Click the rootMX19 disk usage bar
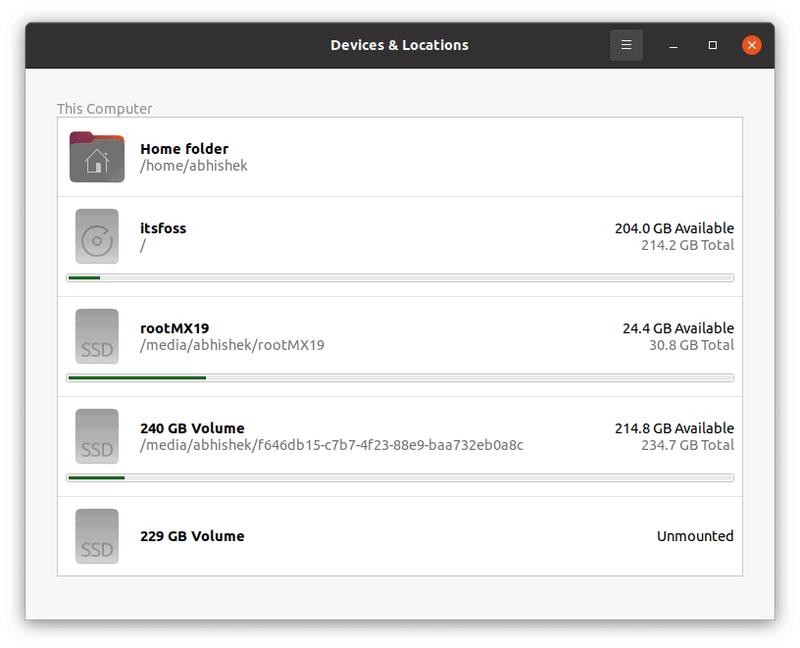The image size is (800, 648). [400, 378]
